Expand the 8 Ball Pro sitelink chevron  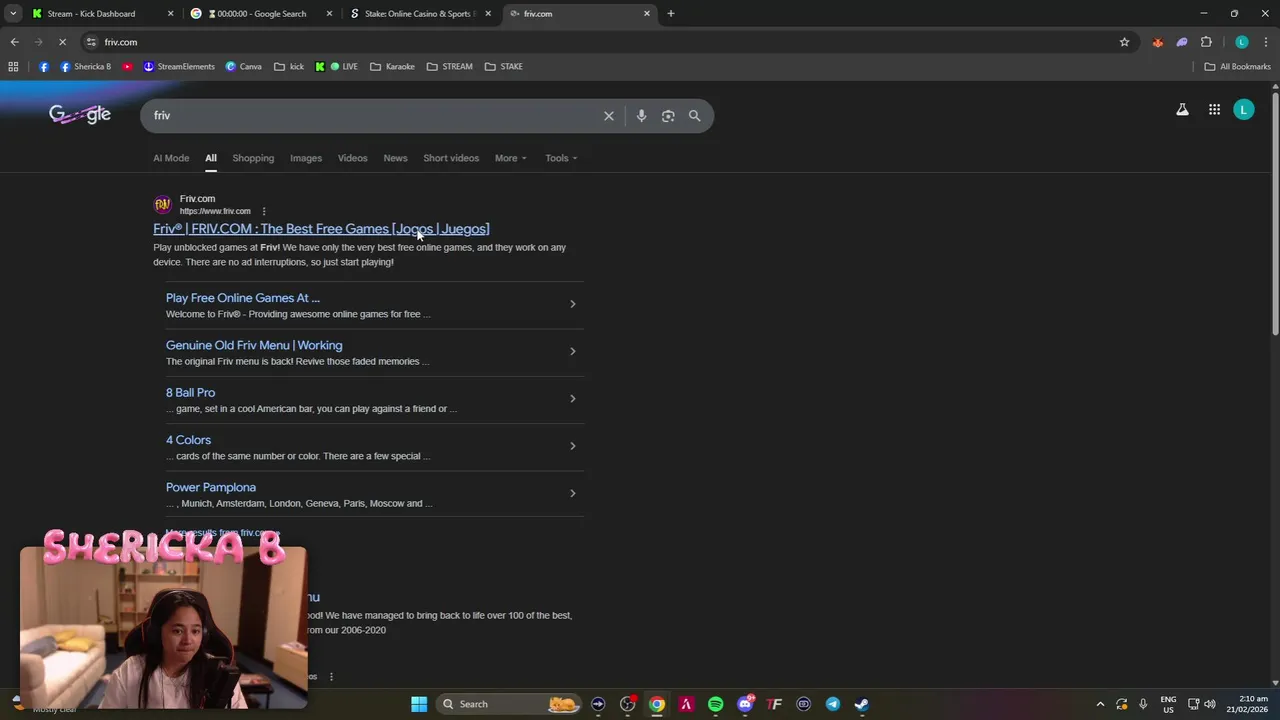[572, 398]
